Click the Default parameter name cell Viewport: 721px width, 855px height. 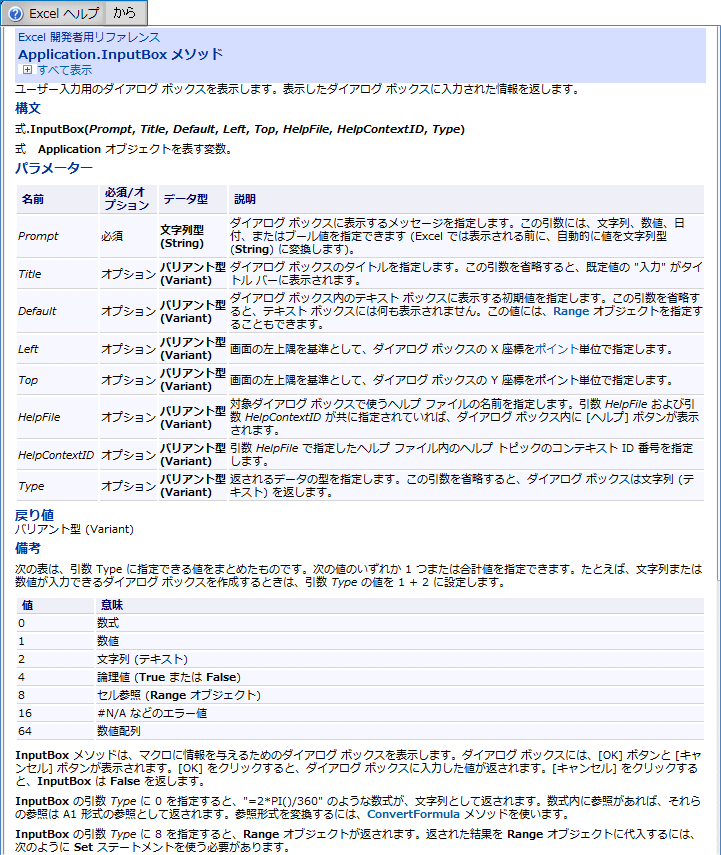click(x=57, y=311)
